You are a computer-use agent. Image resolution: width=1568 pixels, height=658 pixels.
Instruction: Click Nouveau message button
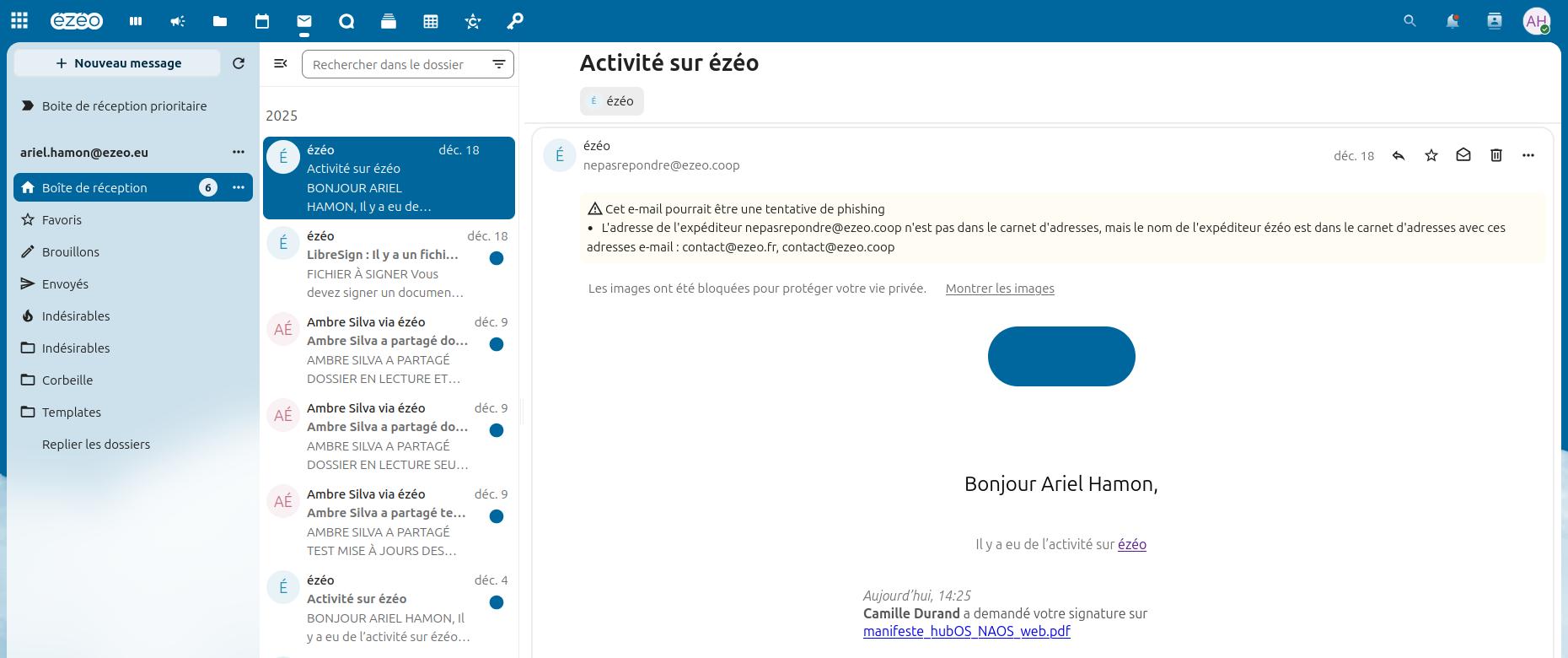(117, 63)
